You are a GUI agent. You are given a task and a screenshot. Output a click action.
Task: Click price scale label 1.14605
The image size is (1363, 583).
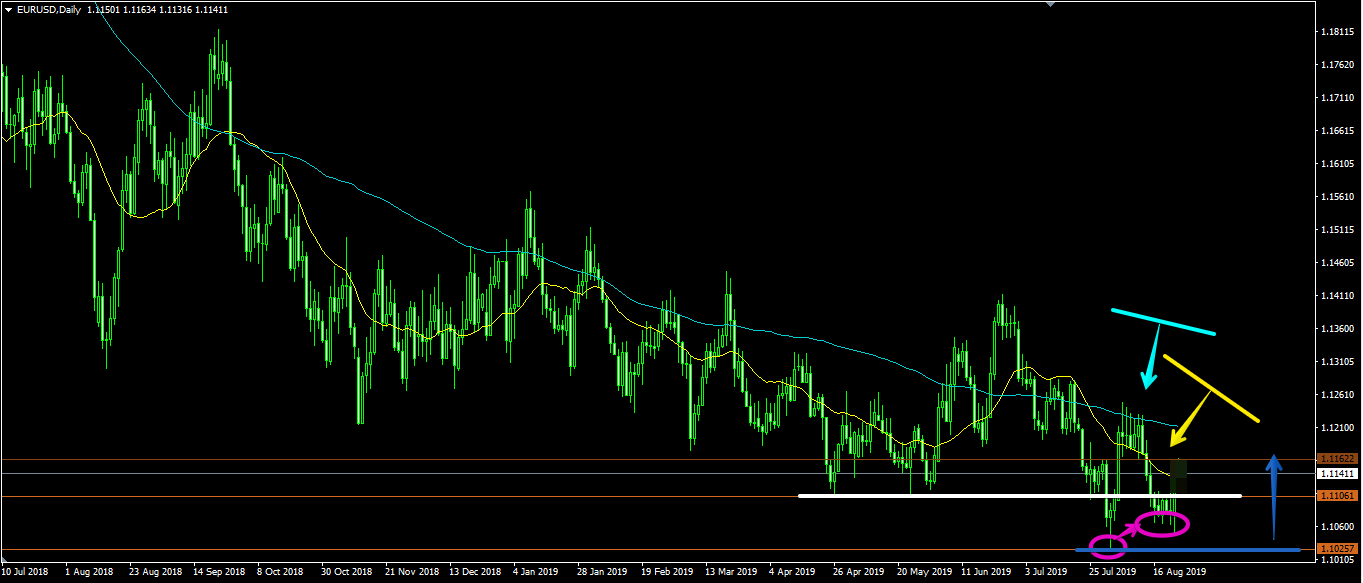(1336, 263)
